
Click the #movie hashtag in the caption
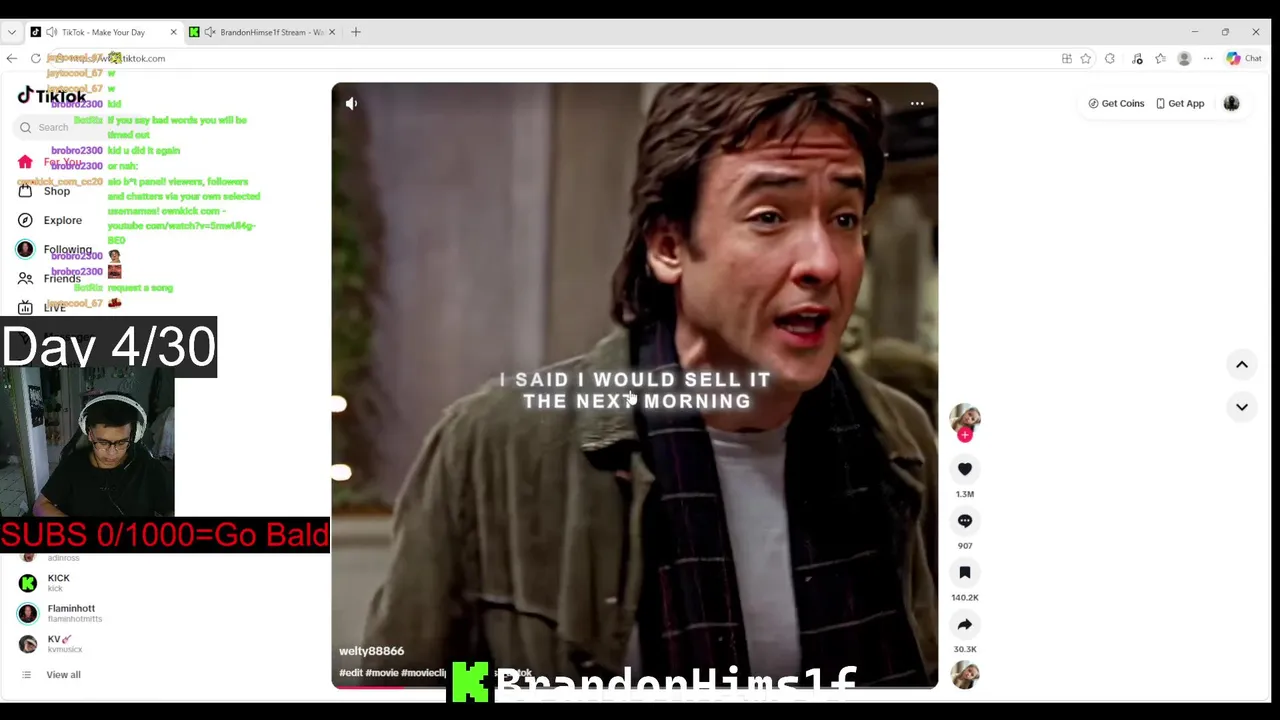(x=382, y=673)
